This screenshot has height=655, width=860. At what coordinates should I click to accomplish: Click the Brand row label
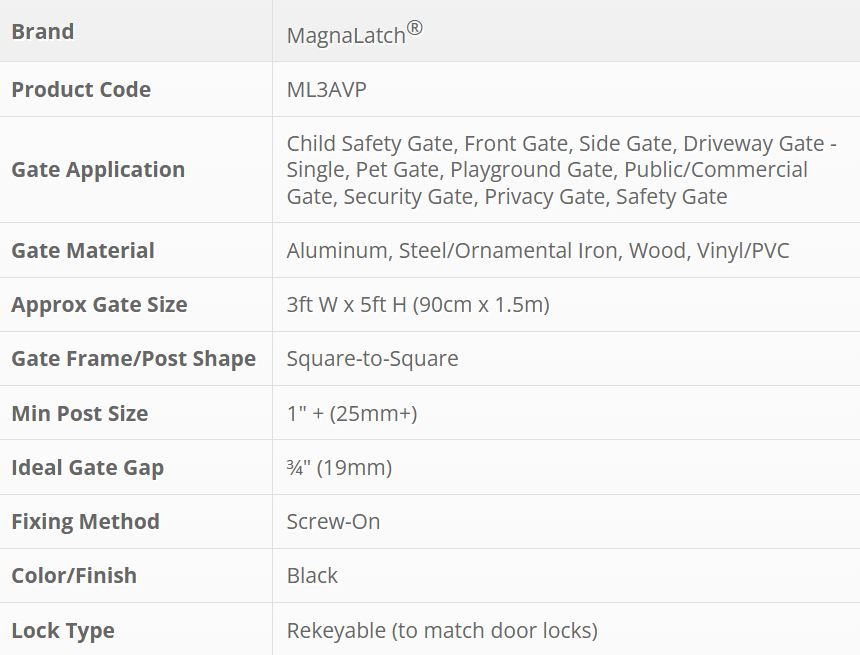[43, 32]
